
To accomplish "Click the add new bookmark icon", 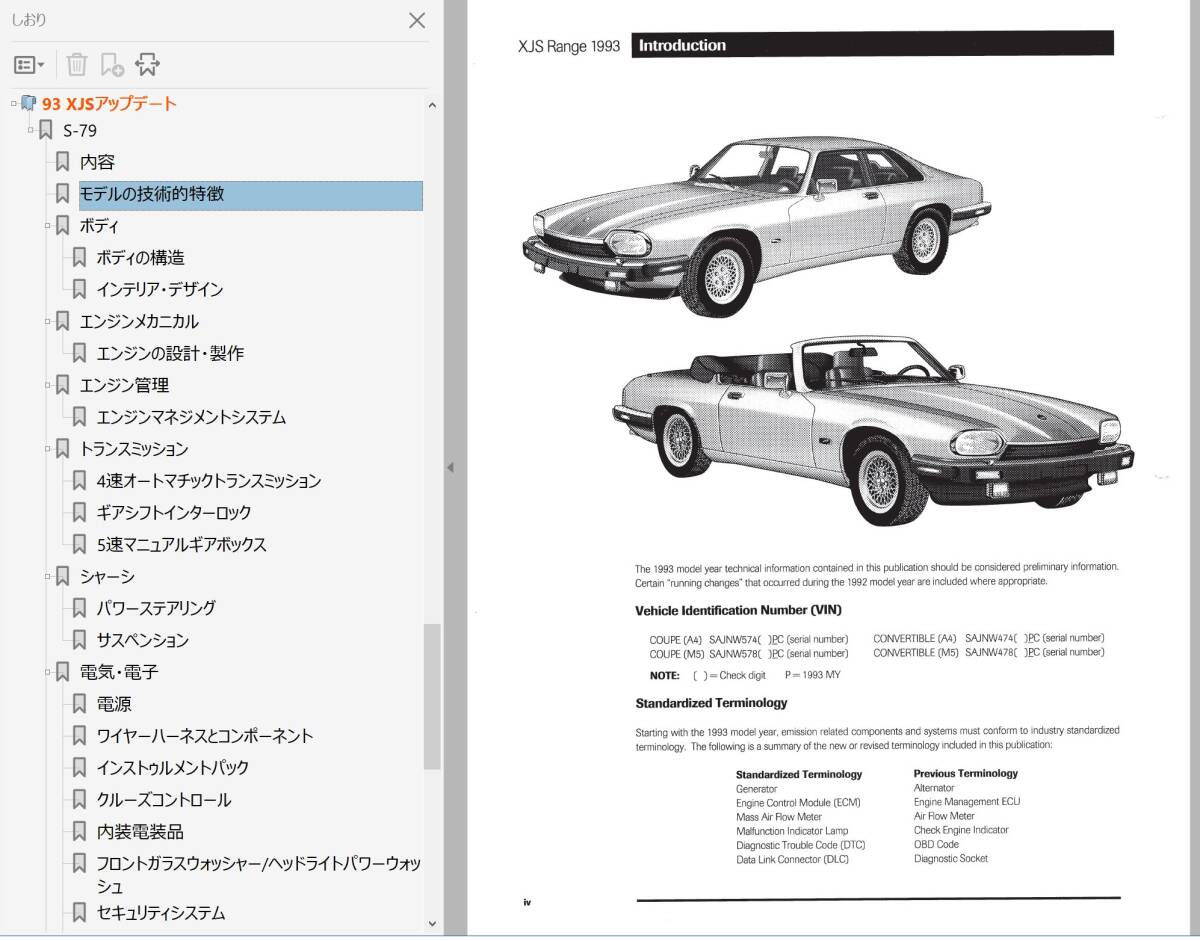I will pos(112,65).
